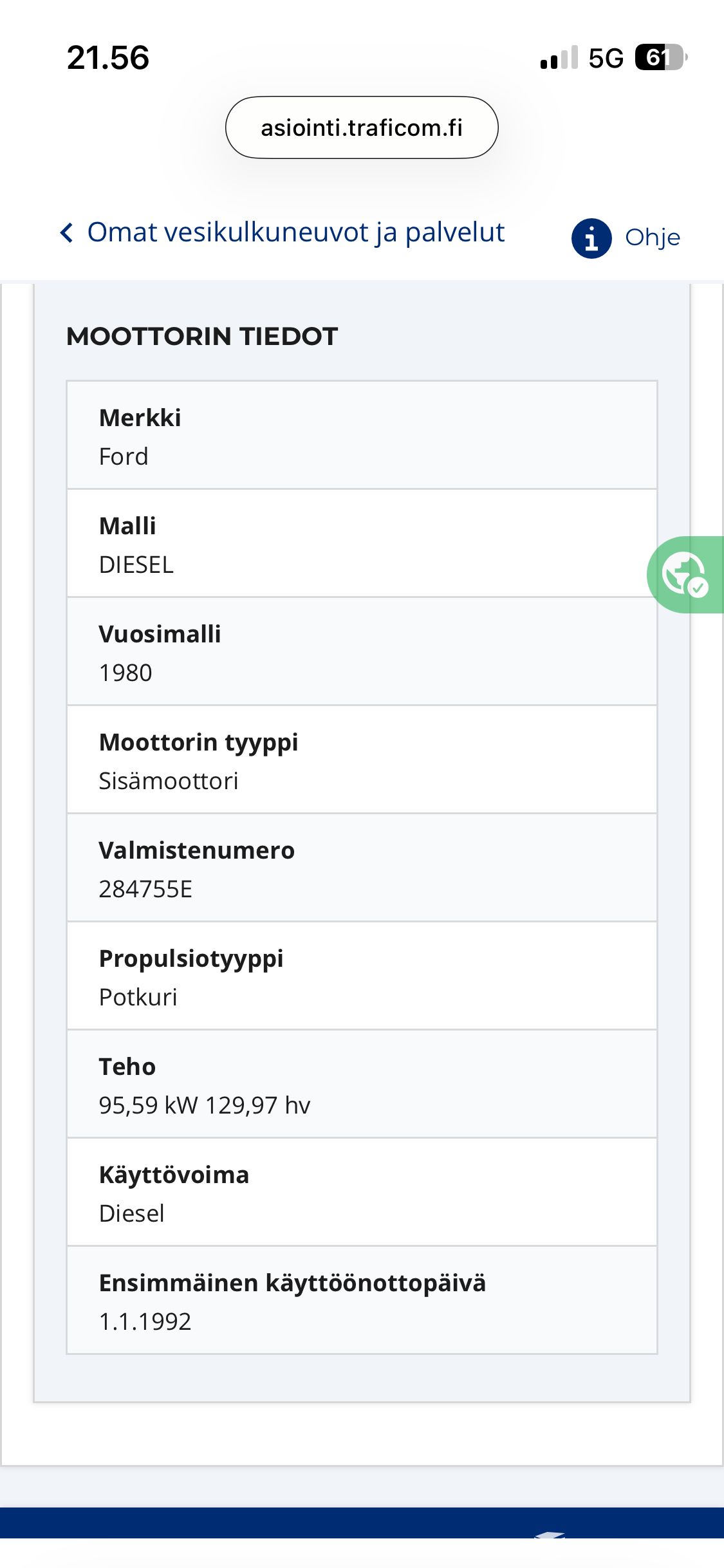Tap the back chevron arrow
This screenshot has height=1568, width=724.
pos(66,232)
